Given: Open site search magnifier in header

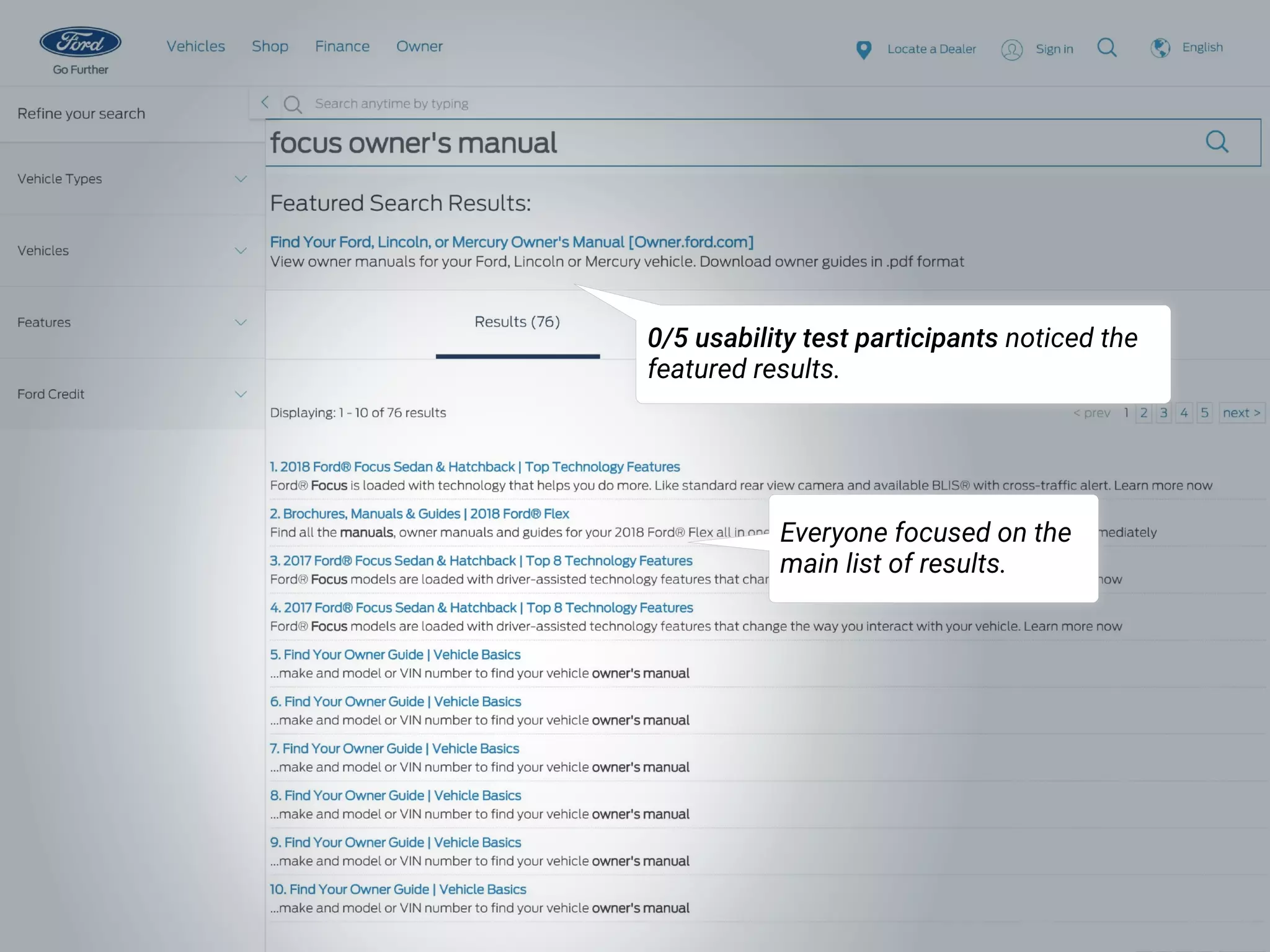Looking at the screenshot, I should point(1107,48).
